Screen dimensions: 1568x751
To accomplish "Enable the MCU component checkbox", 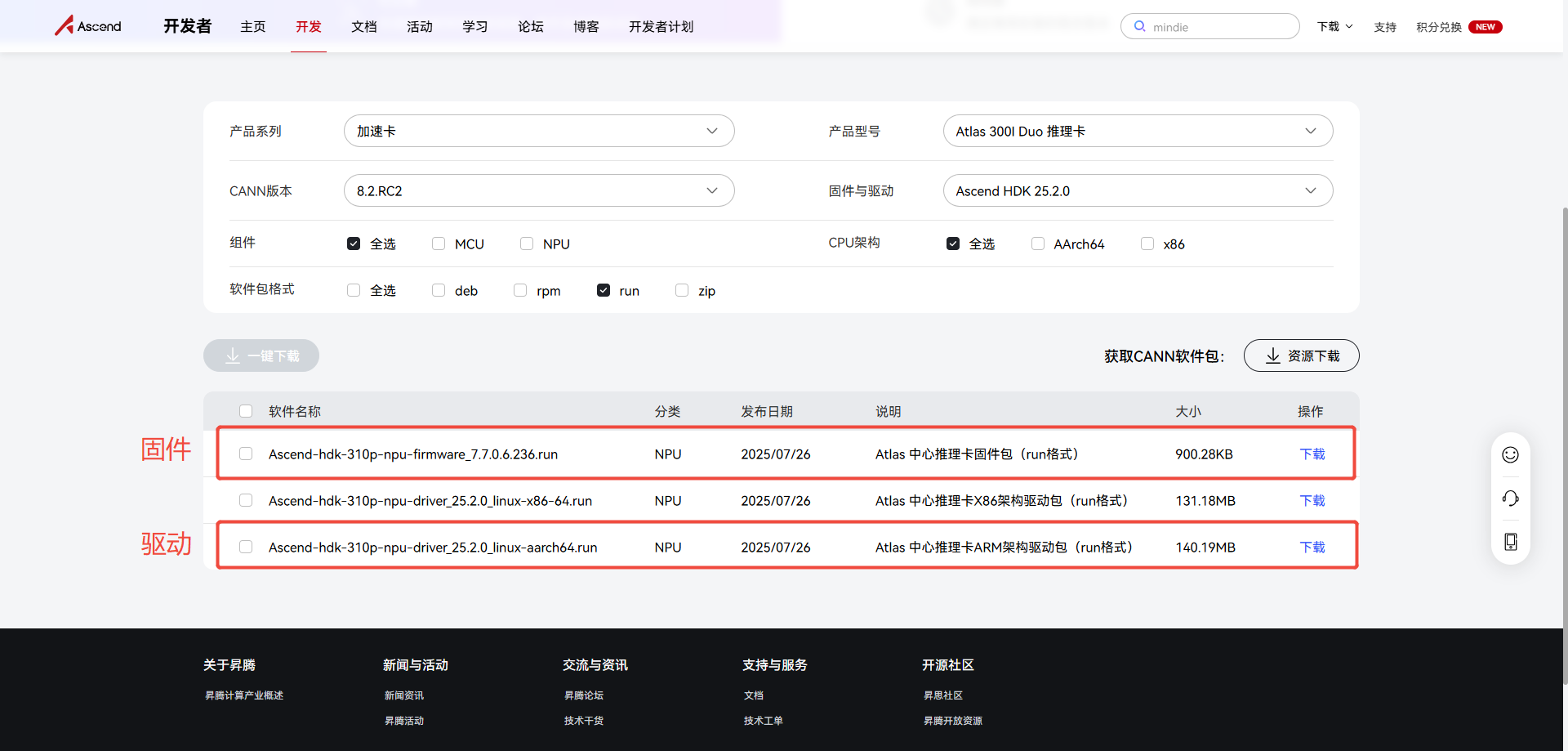I will [x=439, y=244].
